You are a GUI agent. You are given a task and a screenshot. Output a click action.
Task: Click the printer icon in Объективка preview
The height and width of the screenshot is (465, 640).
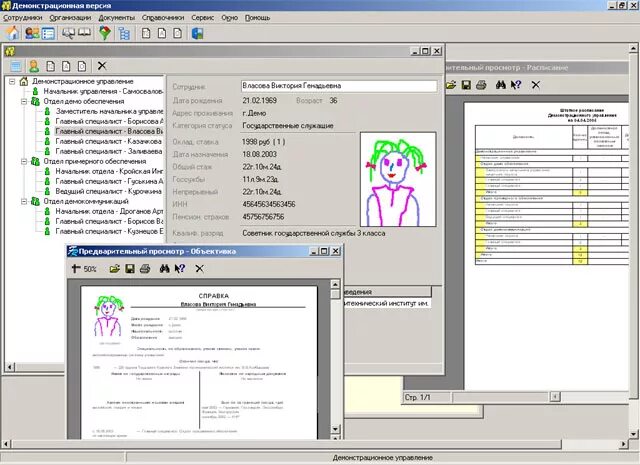(145, 269)
